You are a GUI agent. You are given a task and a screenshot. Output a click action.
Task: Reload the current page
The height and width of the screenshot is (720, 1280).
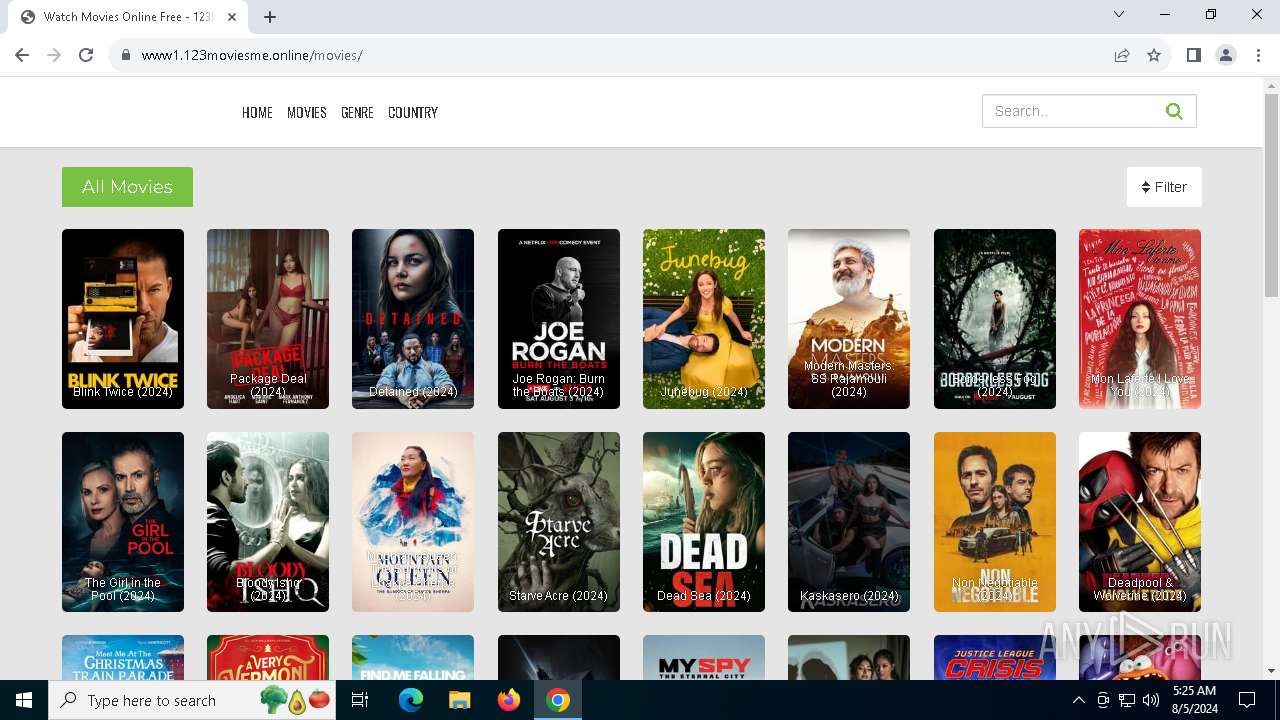pyautogui.click(x=86, y=55)
